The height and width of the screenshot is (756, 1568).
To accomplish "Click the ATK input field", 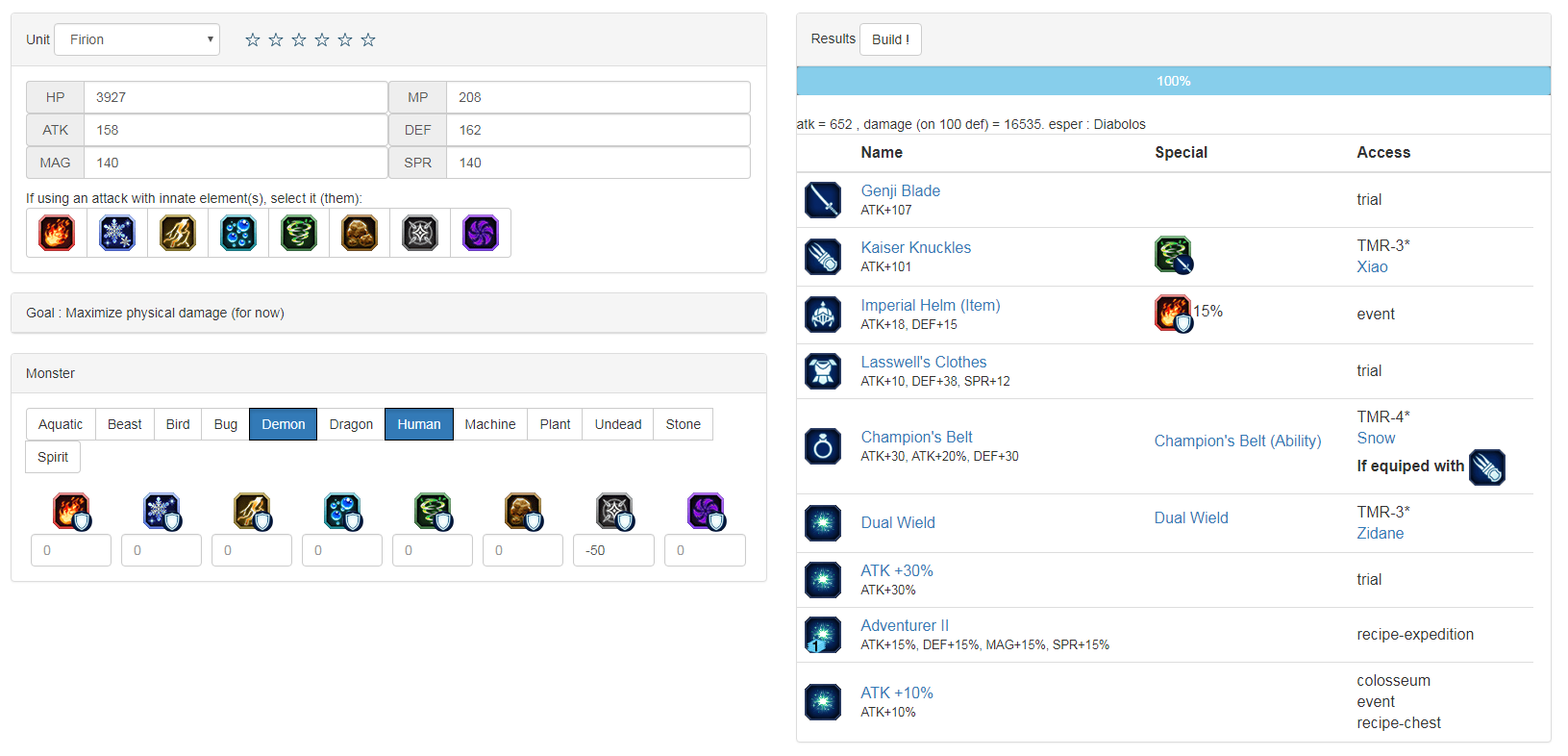I will (236, 130).
